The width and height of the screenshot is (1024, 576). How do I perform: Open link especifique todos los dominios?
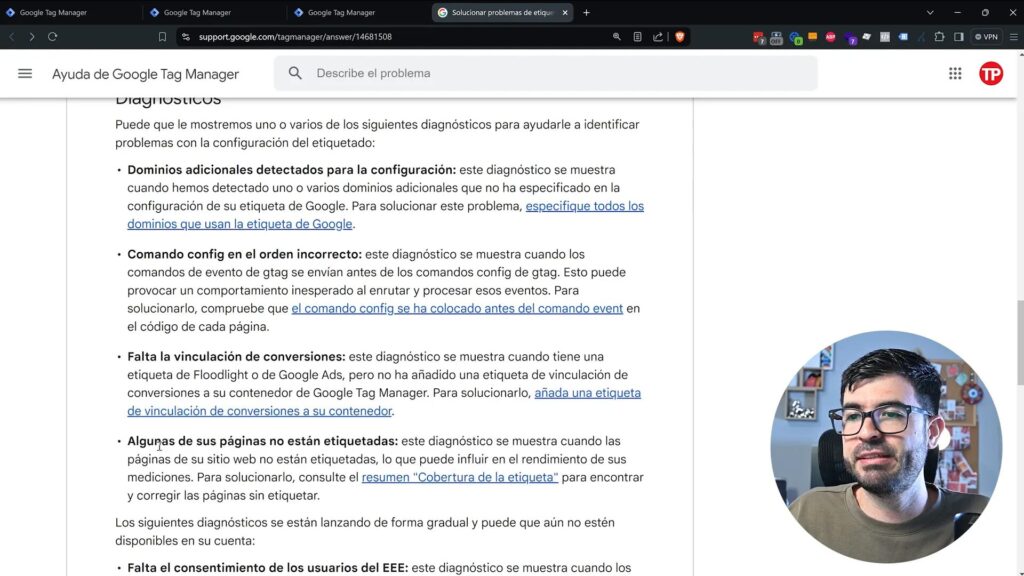coord(385,215)
